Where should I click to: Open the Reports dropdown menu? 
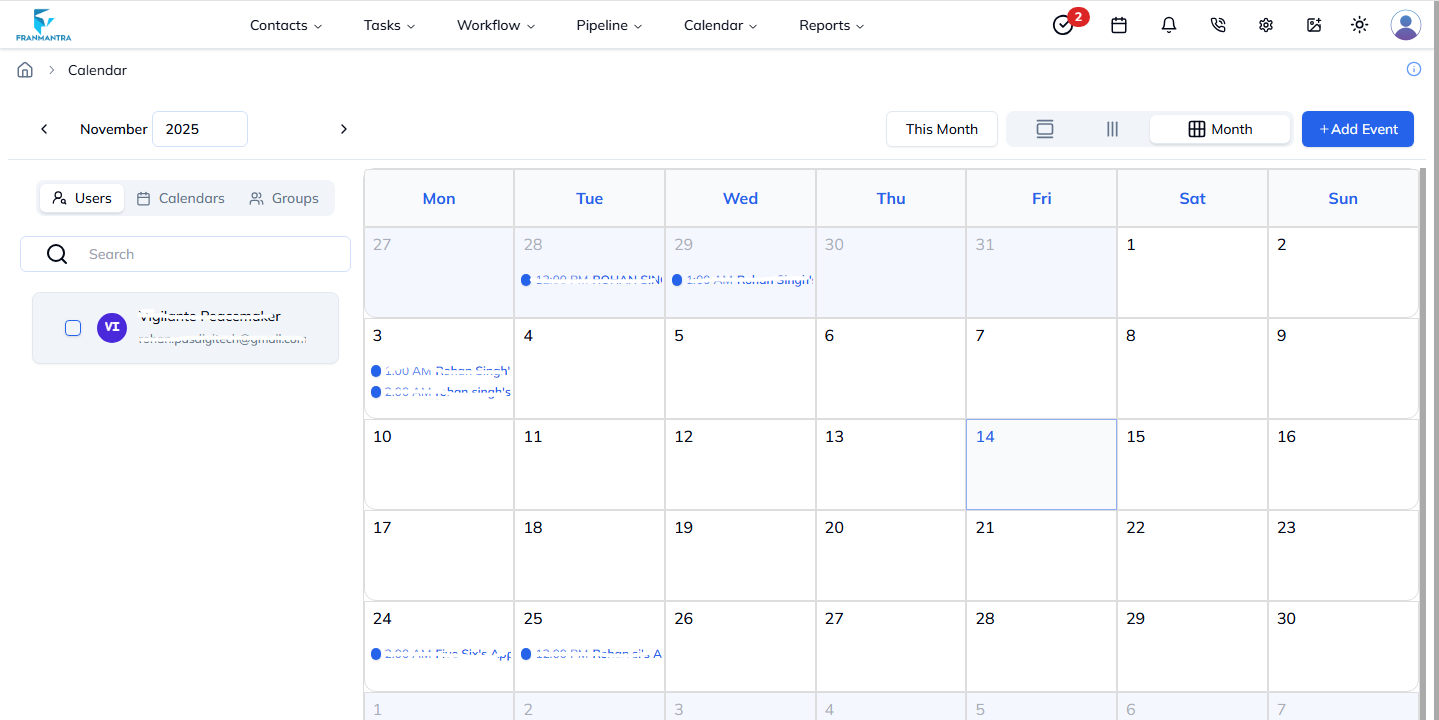830,25
